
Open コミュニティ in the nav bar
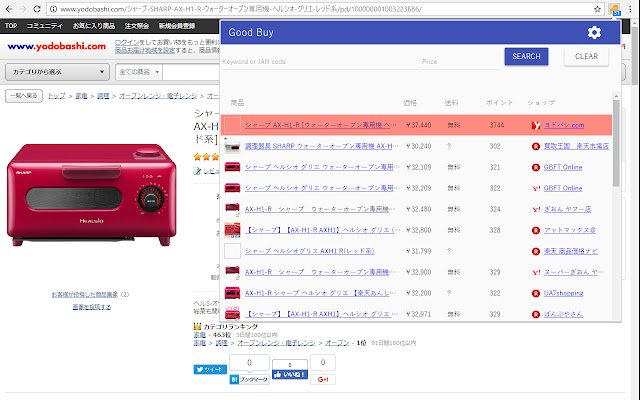(44, 26)
